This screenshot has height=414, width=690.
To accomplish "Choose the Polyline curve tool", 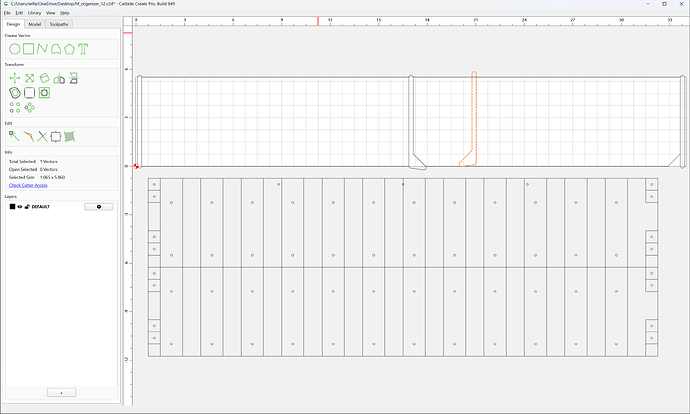I will (42, 49).
